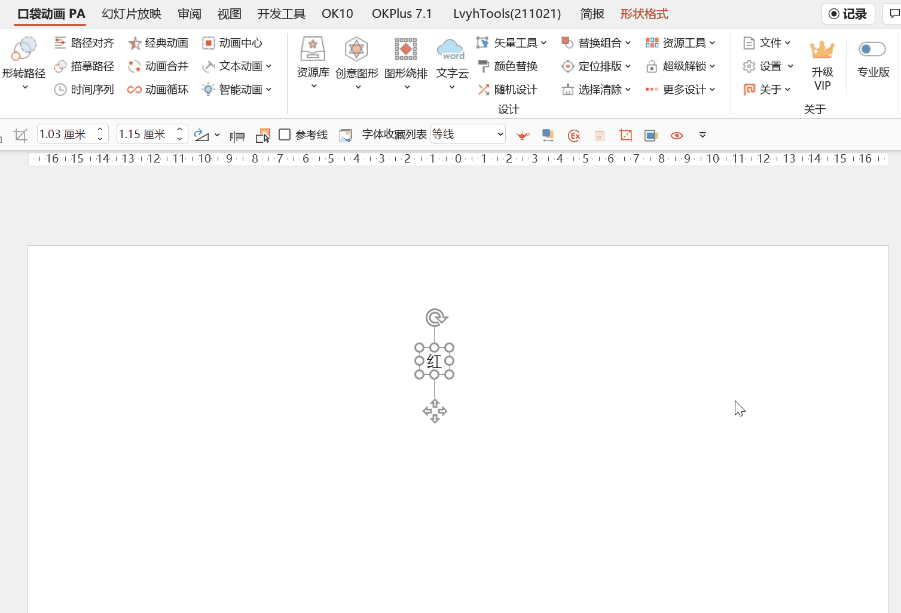Switch to the LvyhTools(211021) tab
Screen dimensions: 901x613
pos(507,14)
